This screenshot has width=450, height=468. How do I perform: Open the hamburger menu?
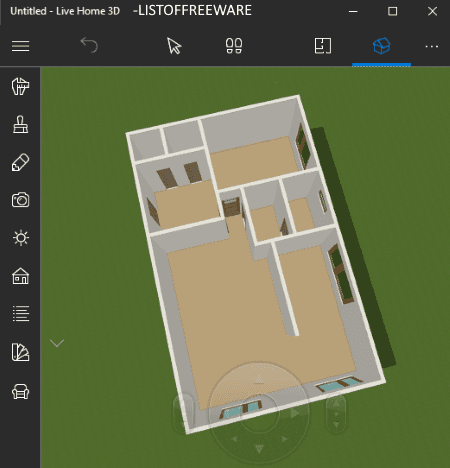click(20, 46)
